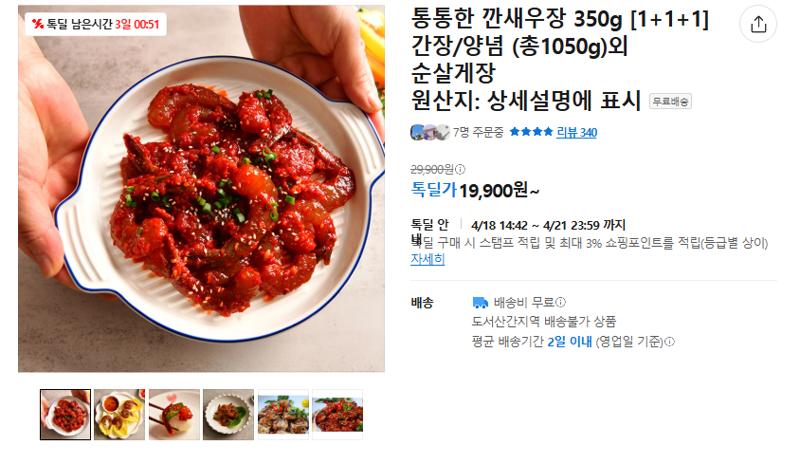Click the 톡딜 남은시간 countdown badge
Viewport: 800px width, 464px height.
(96, 24)
